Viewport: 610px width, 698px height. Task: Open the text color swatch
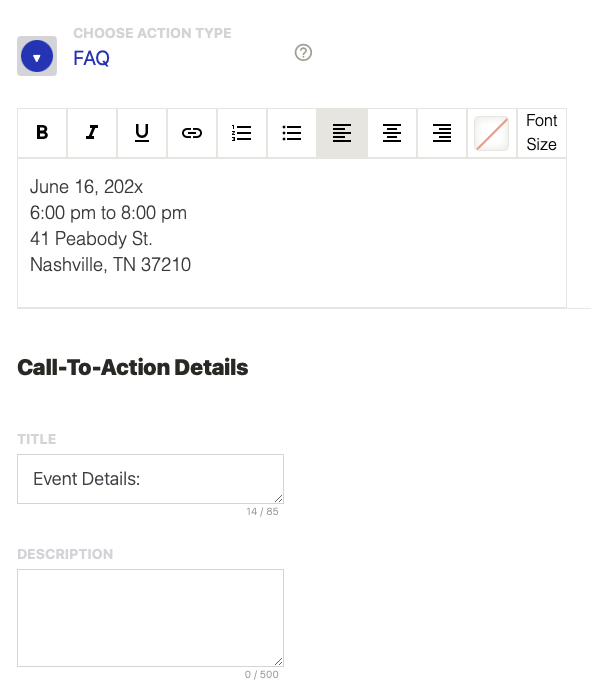coord(492,133)
